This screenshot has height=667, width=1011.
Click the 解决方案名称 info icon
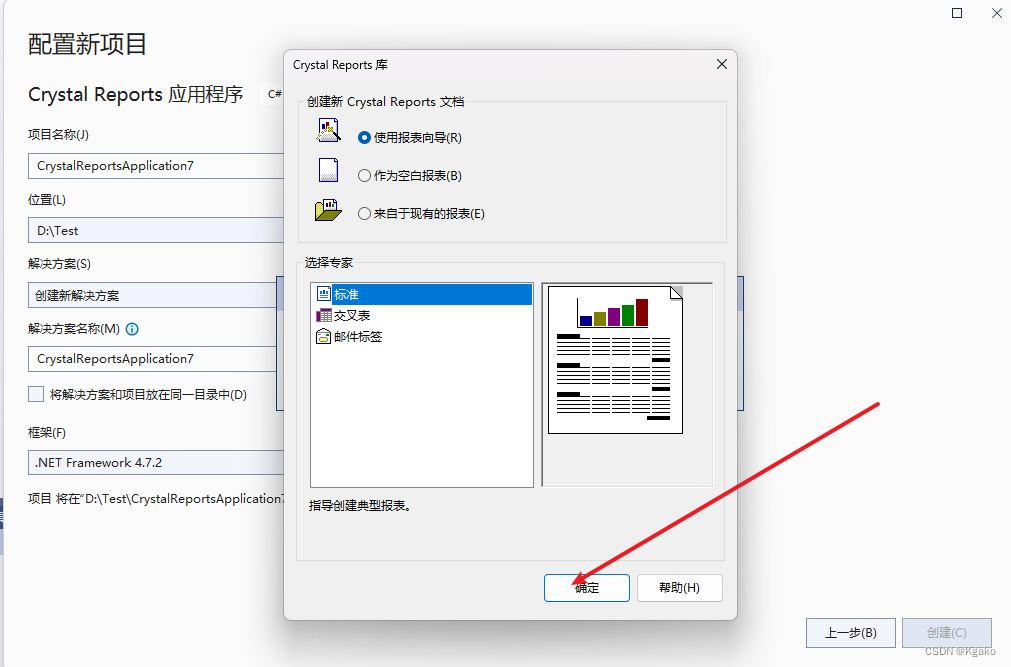point(132,329)
